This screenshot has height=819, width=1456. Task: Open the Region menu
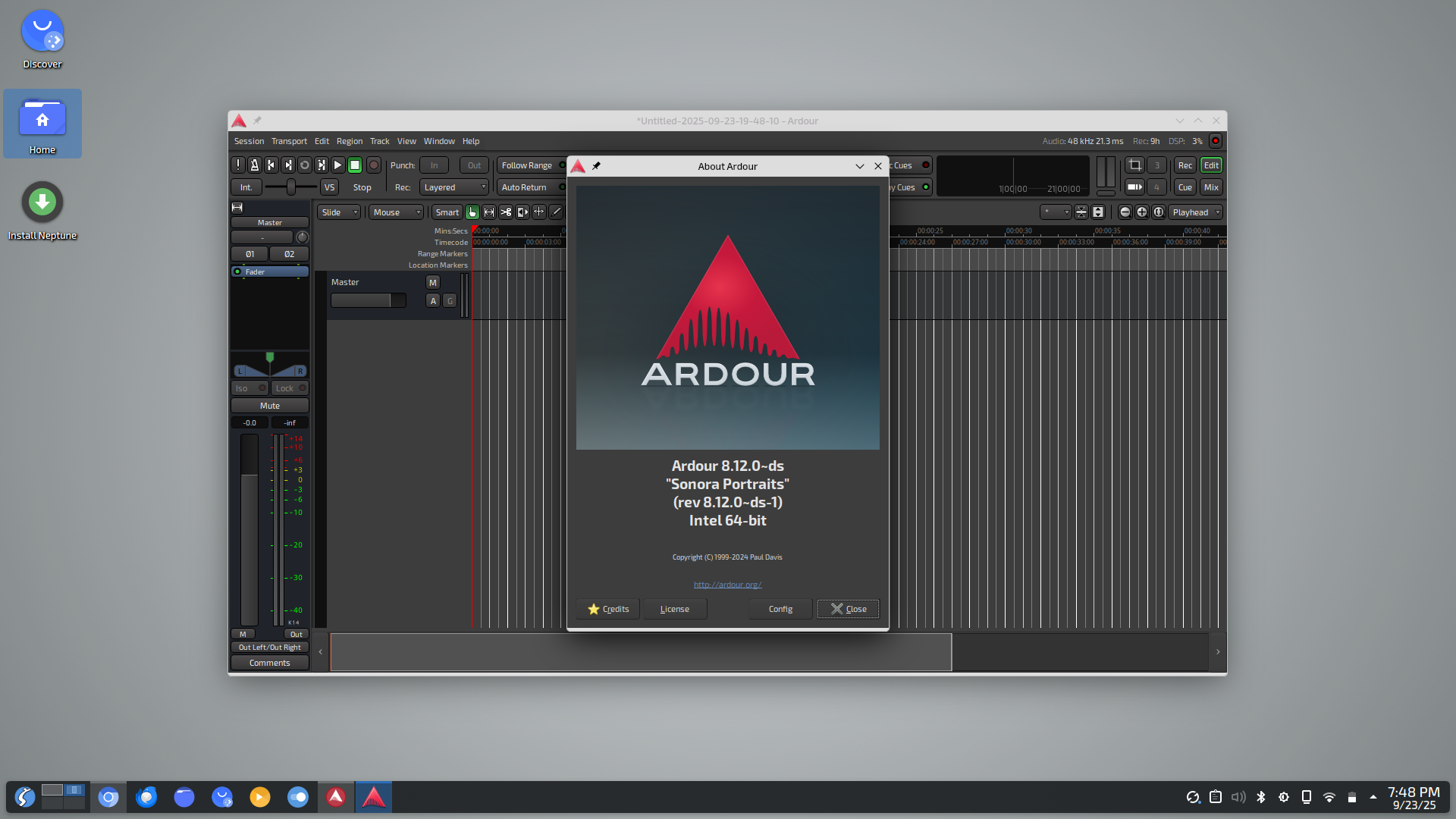tap(350, 141)
